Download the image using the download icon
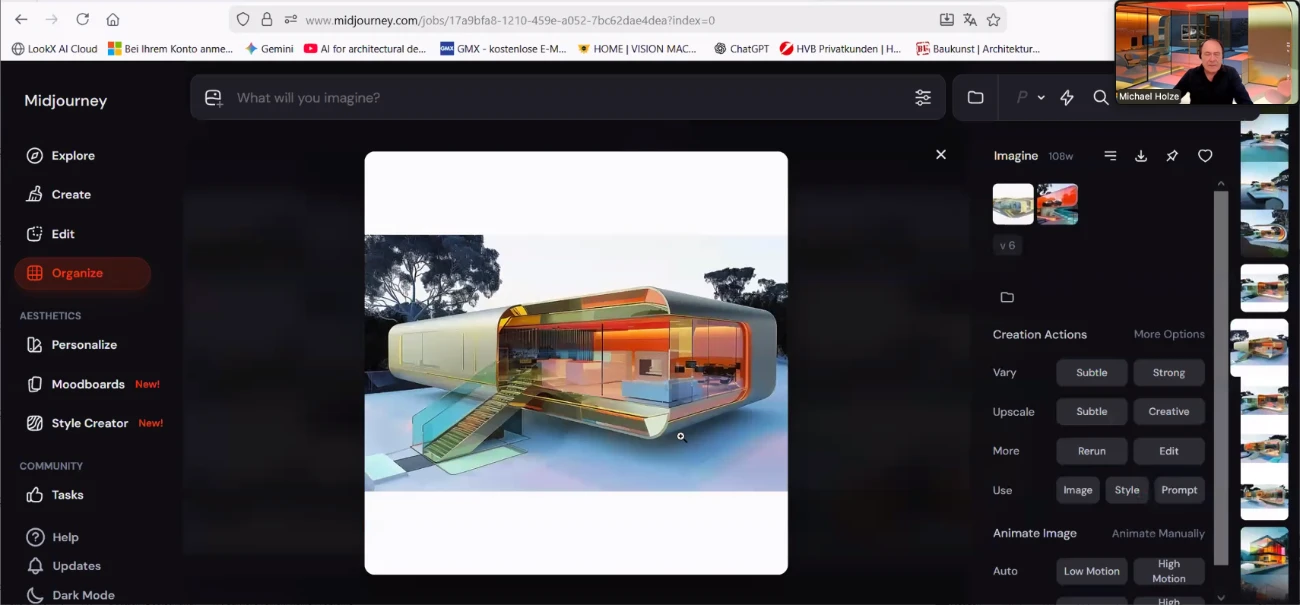Screen dimensions: 1300x605 pyautogui.click(x=1141, y=156)
